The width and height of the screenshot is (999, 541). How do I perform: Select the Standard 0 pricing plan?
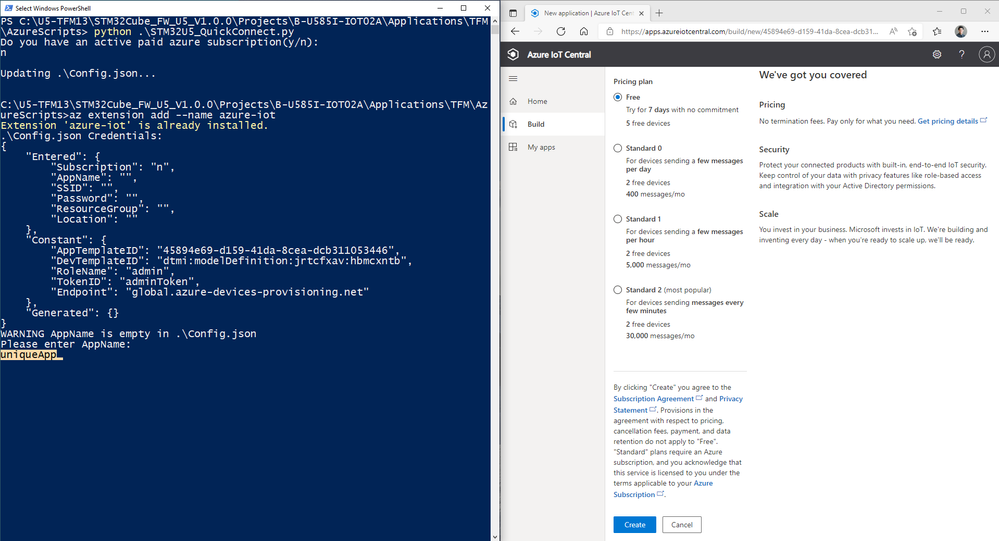pos(617,148)
